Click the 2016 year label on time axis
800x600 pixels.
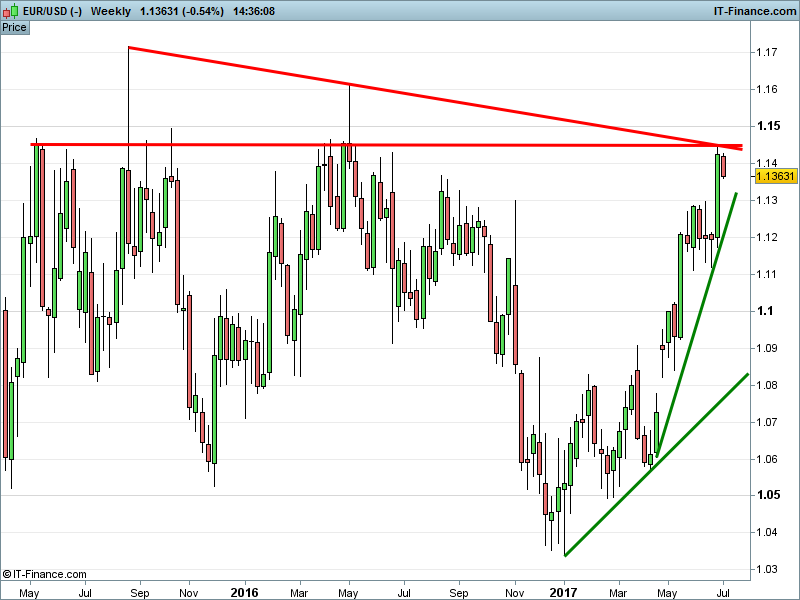tap(244, 593)
